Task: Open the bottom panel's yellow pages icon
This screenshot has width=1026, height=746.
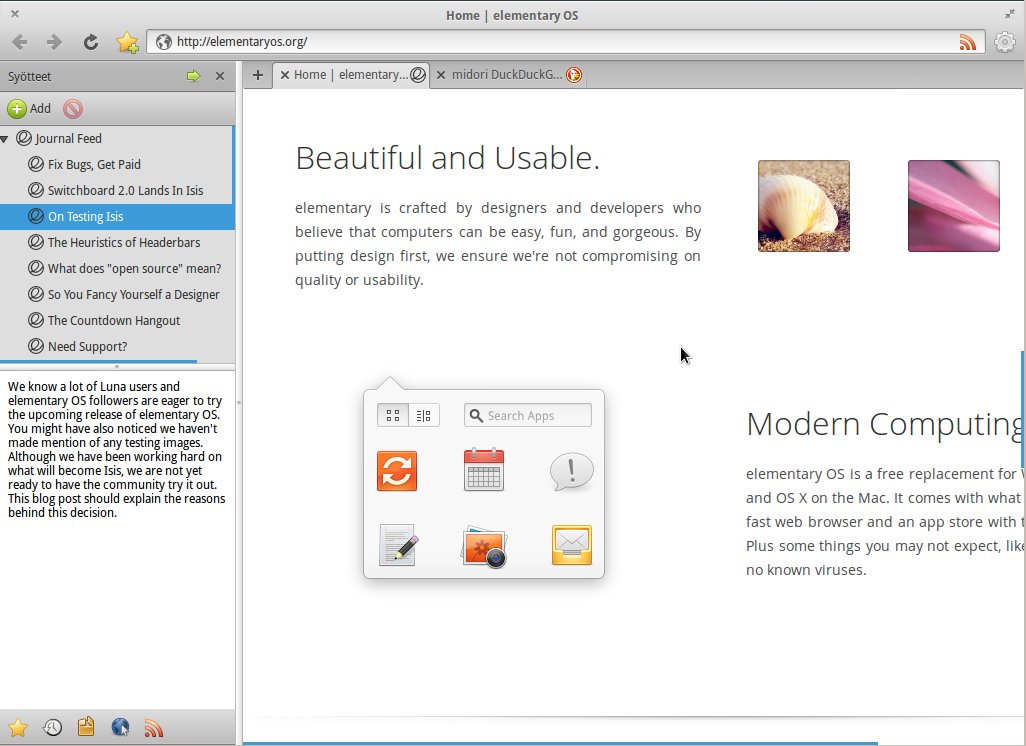Action: [86, 726]
